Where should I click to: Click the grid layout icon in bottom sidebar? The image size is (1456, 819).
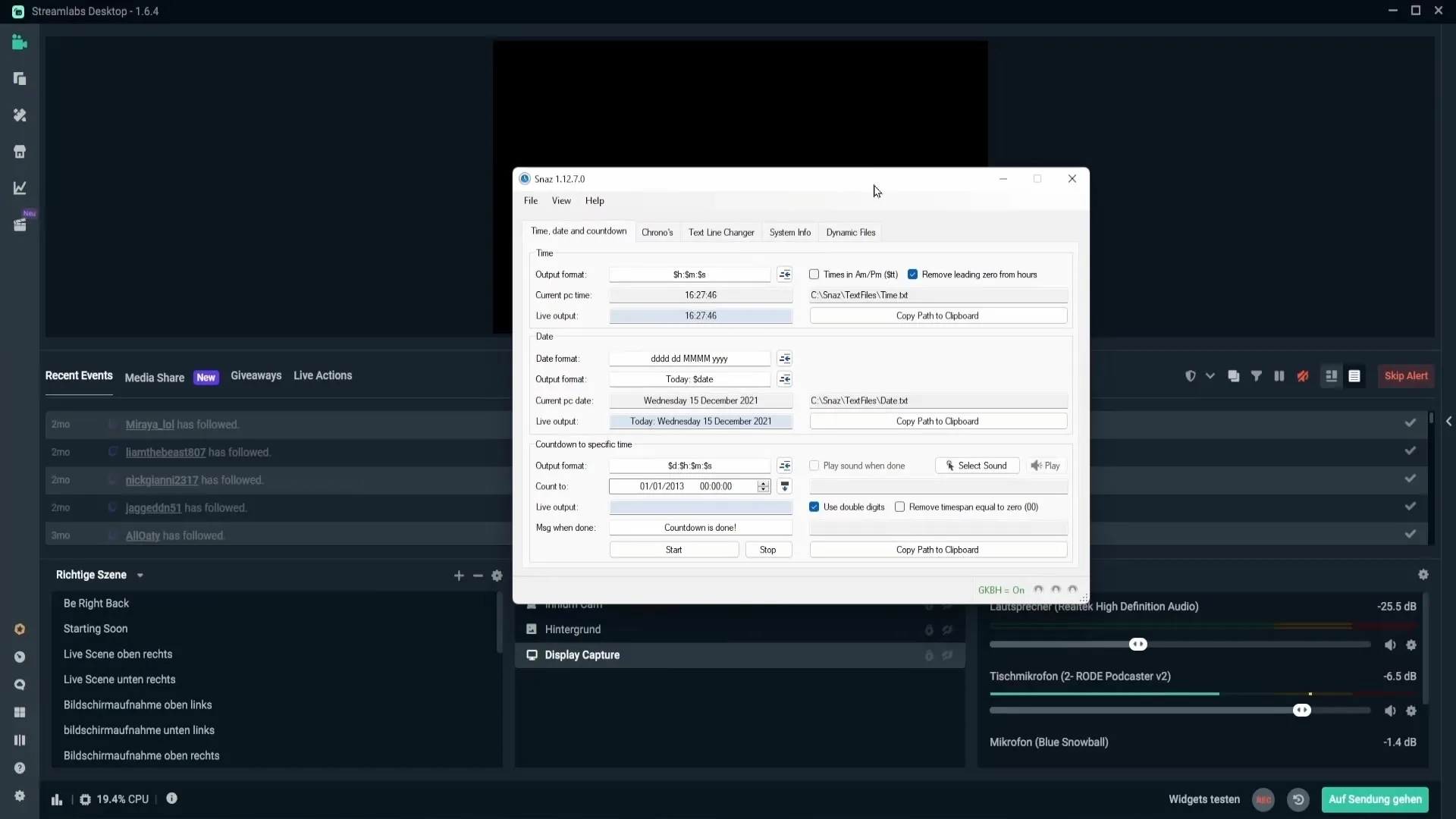click(20, 712)
